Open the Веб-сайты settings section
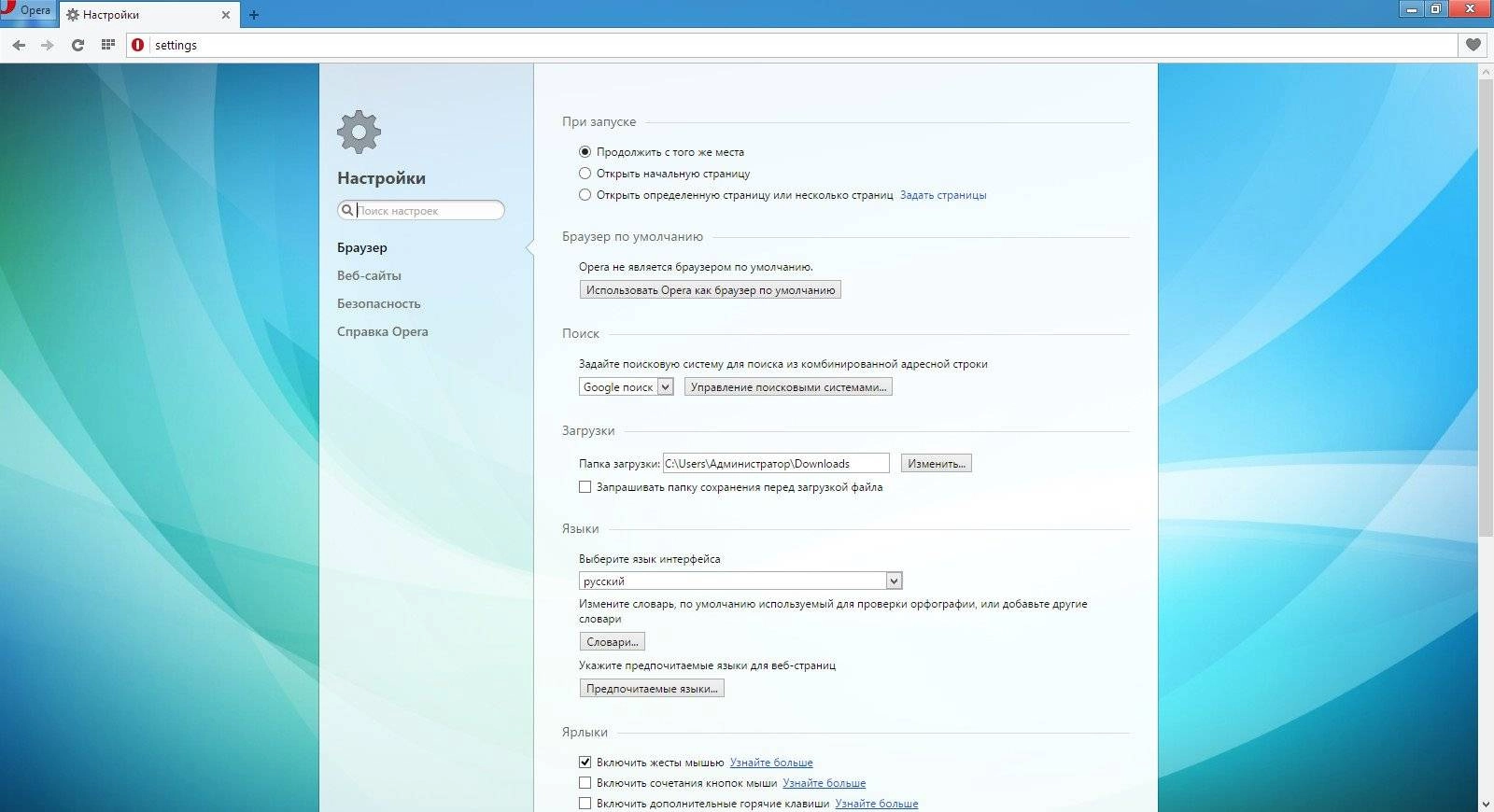 (369, 275)
